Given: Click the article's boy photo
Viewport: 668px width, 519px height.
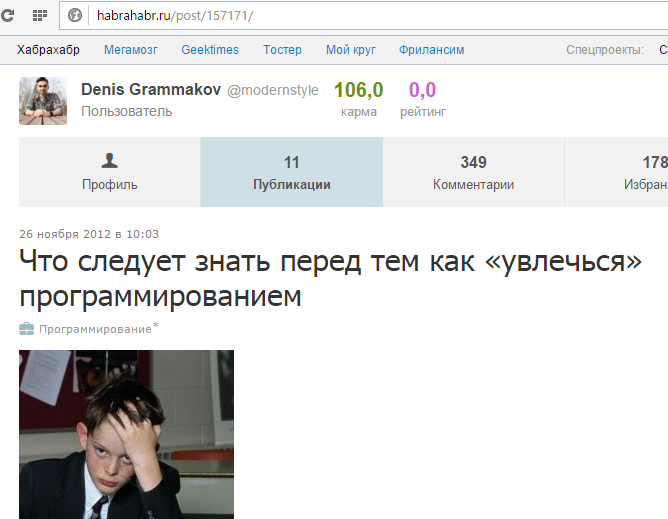Looking at the screenshot, I should [127, 435].
